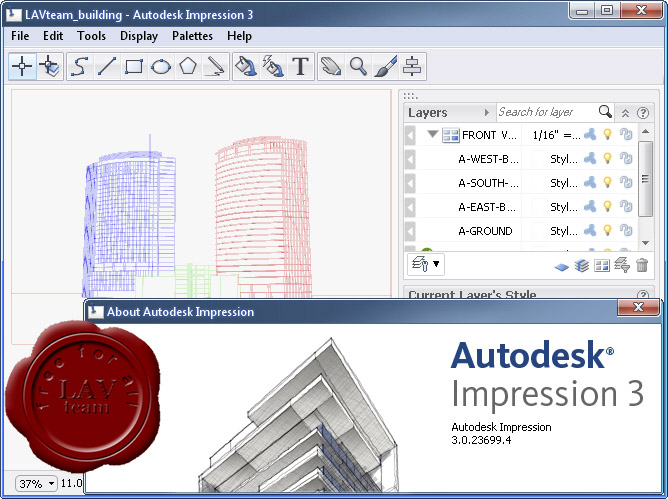
Task: Open the Tools menu
Action: pyautogui.click(x=91, y=36)
